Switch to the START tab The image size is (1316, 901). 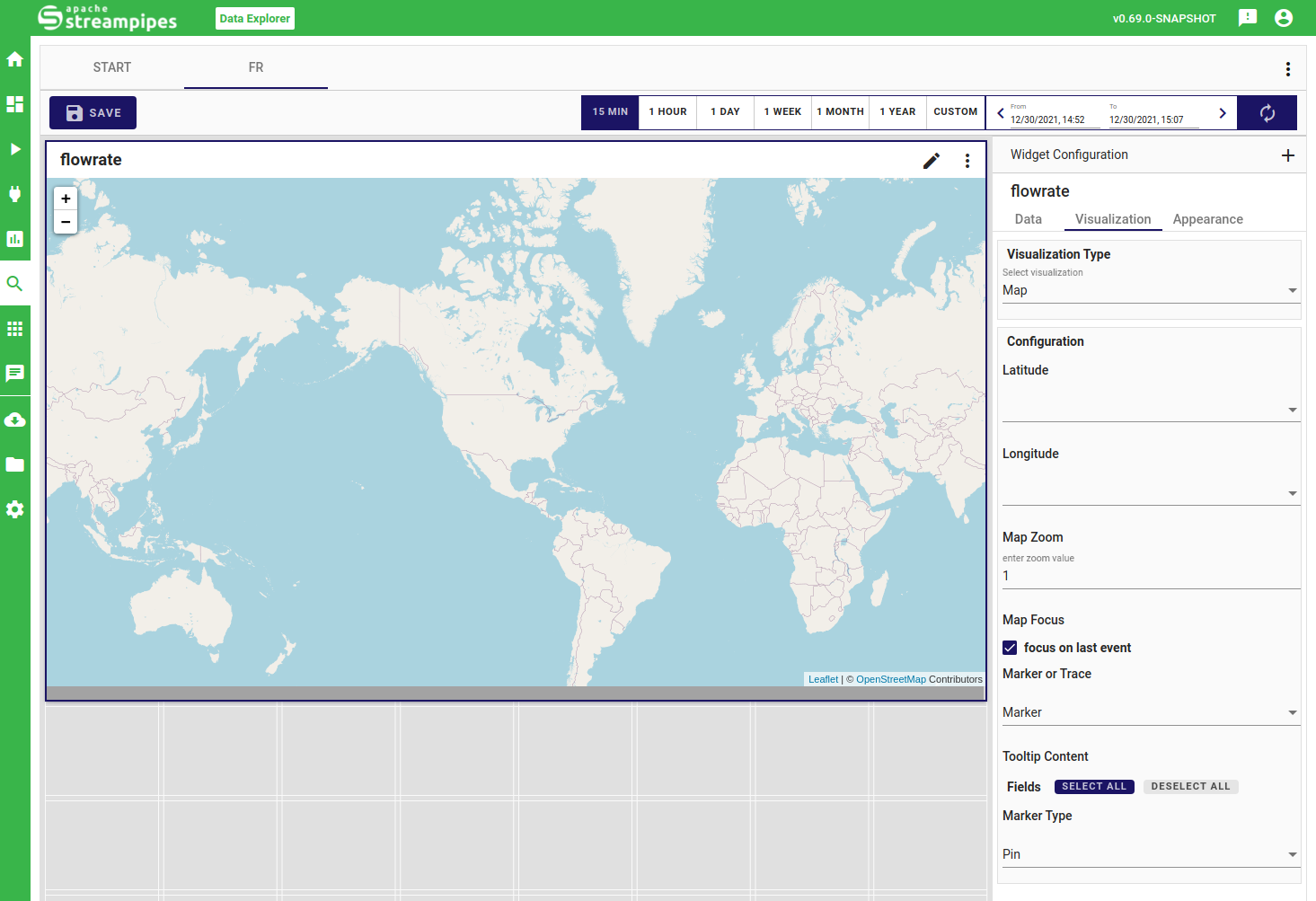[x=112, y=67]
